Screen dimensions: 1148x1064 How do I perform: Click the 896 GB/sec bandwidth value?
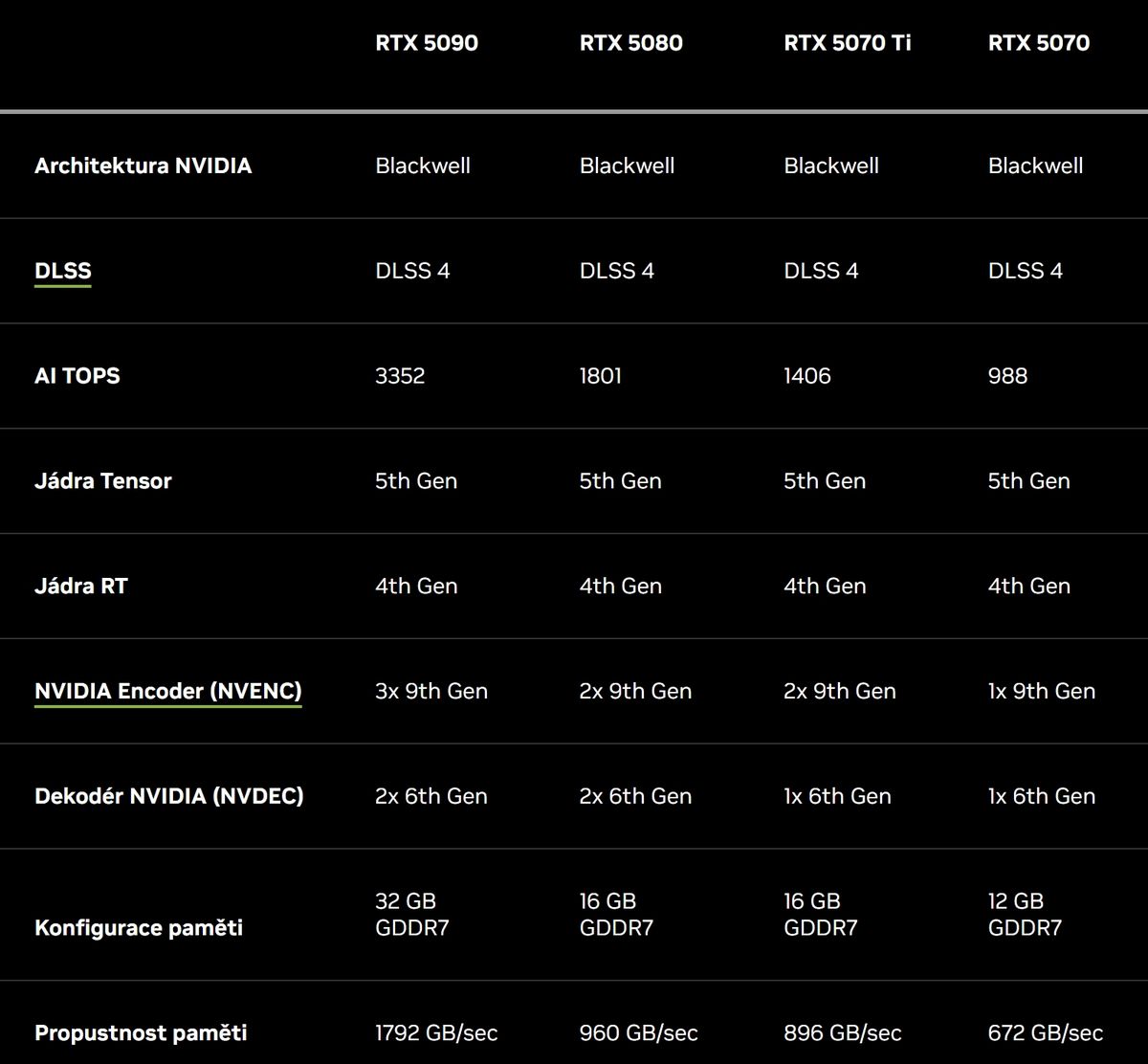coord(843,1033)
